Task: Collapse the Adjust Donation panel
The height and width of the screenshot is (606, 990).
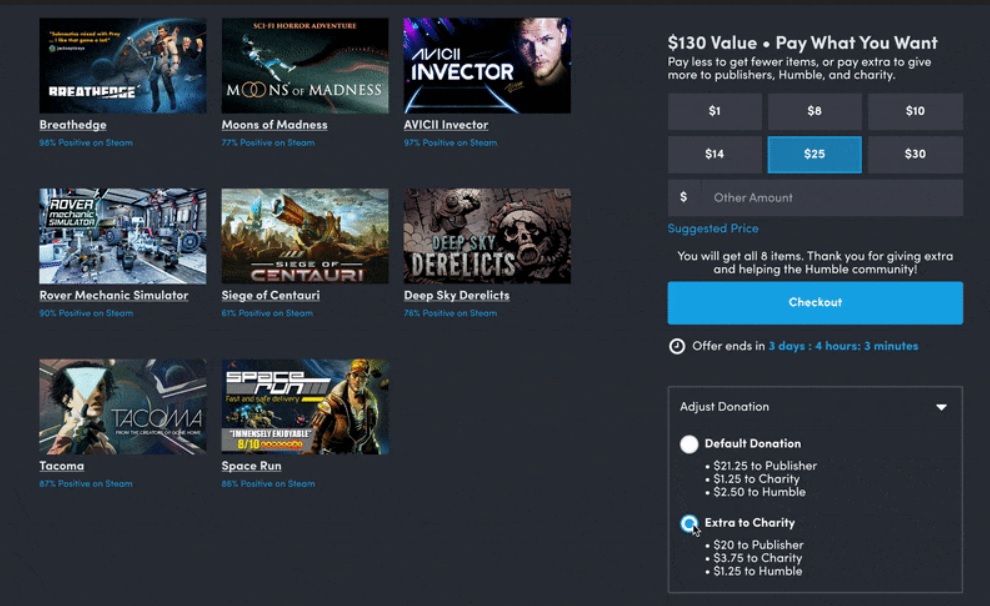Action: pyautogui.click(x=941, y=407)
